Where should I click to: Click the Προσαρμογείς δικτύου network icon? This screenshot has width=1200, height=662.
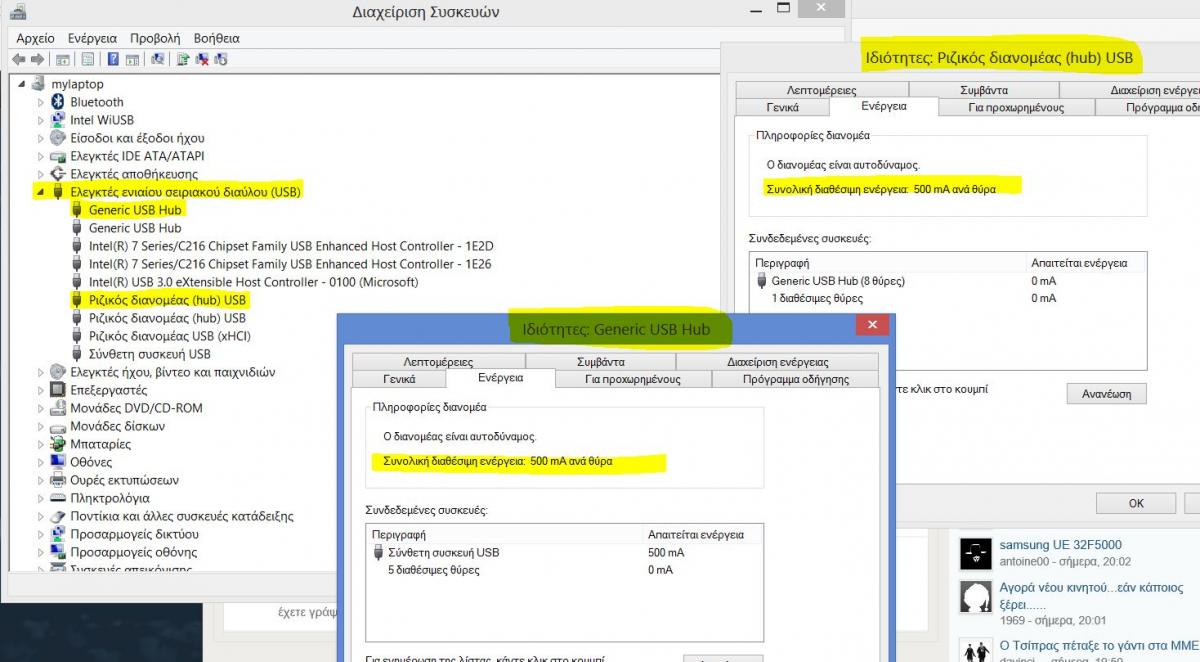pyautogui.click(x=58, y=534)
